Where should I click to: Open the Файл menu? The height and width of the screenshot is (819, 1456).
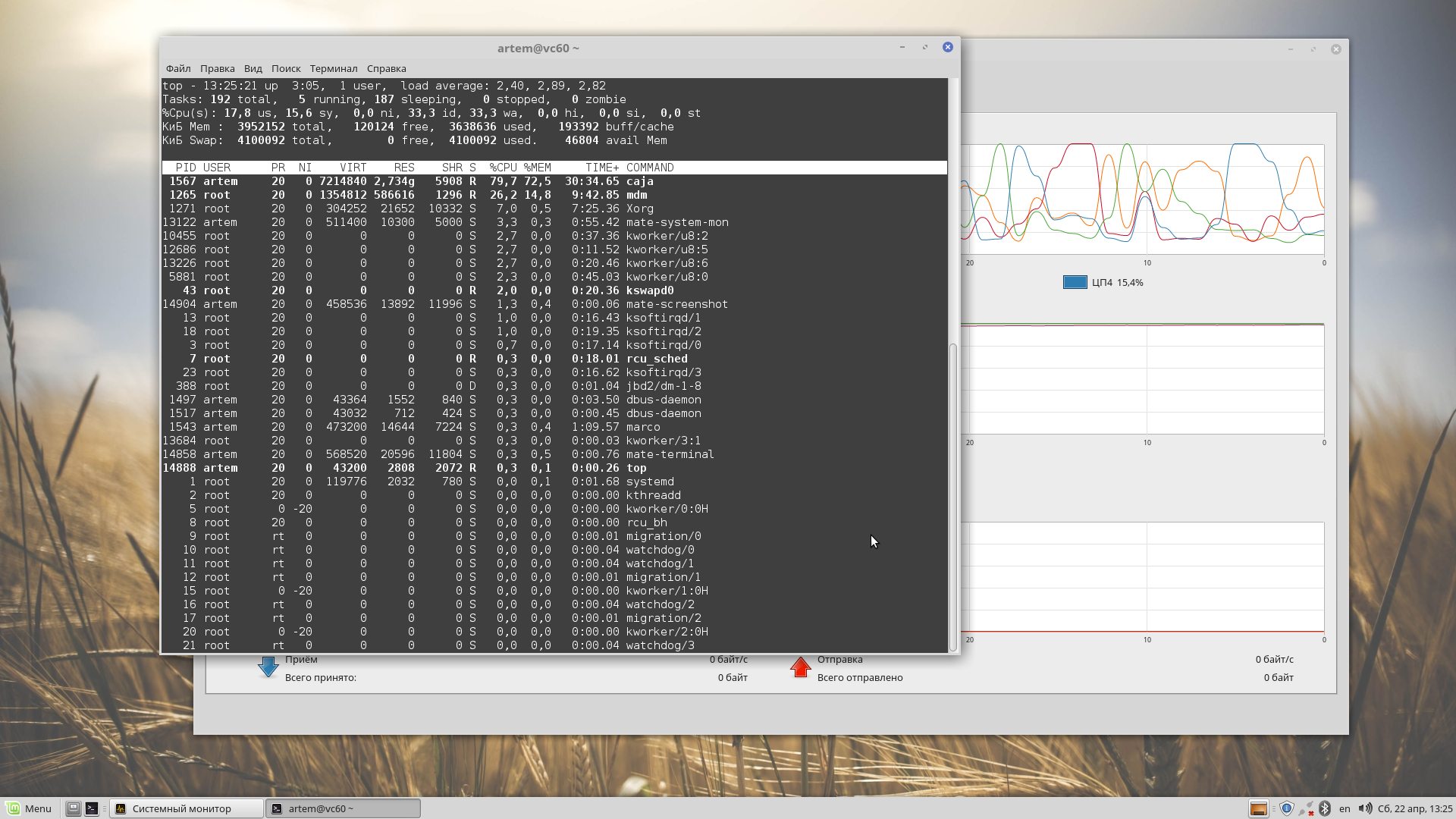[178, 68]
